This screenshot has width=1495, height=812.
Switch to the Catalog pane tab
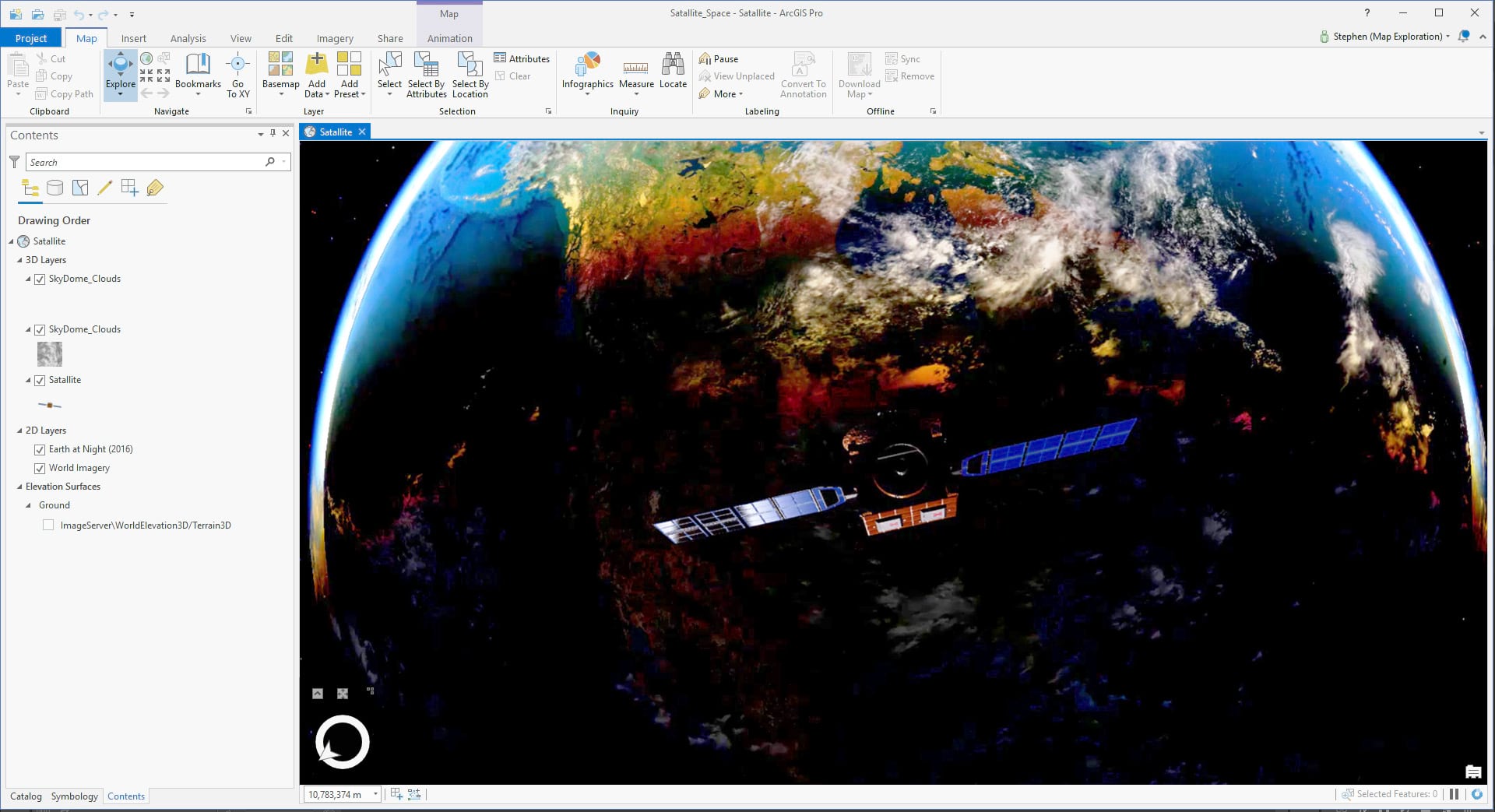(x=26, y=796)
